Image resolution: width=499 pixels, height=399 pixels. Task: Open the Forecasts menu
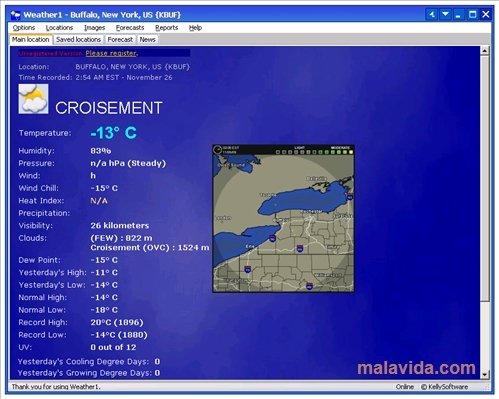(x=130, y=28)
